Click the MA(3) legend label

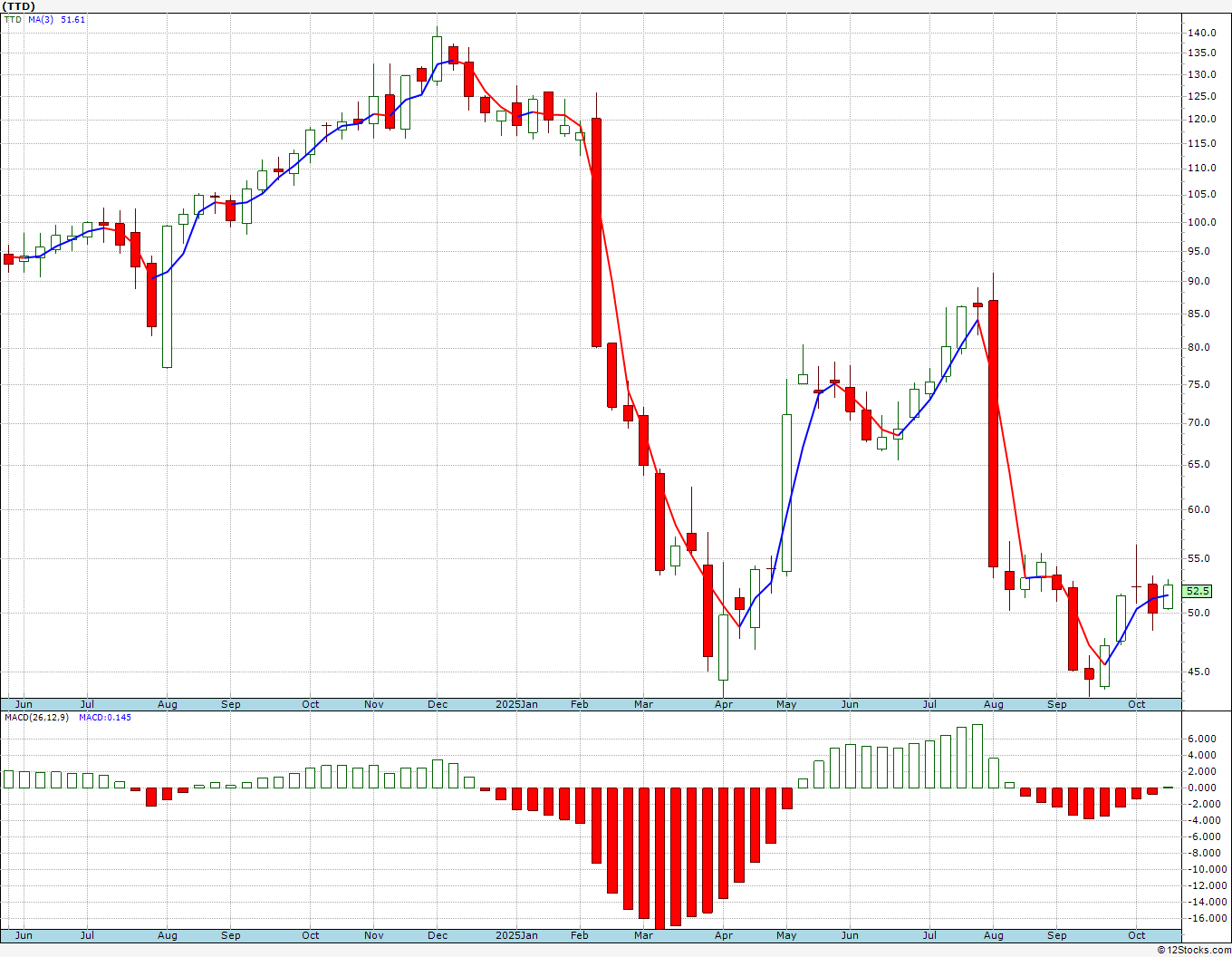[41, 19]
